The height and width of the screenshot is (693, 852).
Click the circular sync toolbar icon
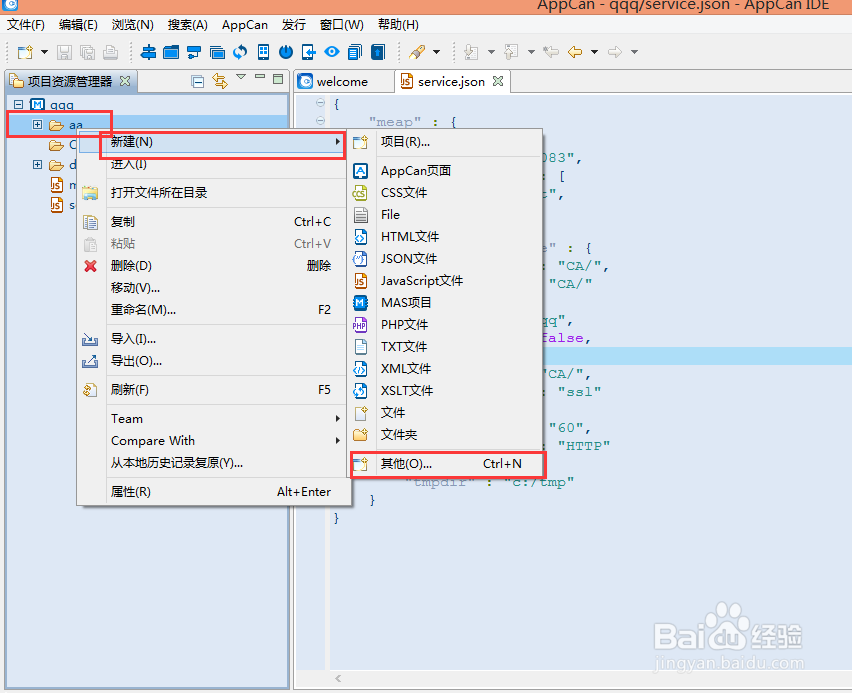[x=242, y=52]
